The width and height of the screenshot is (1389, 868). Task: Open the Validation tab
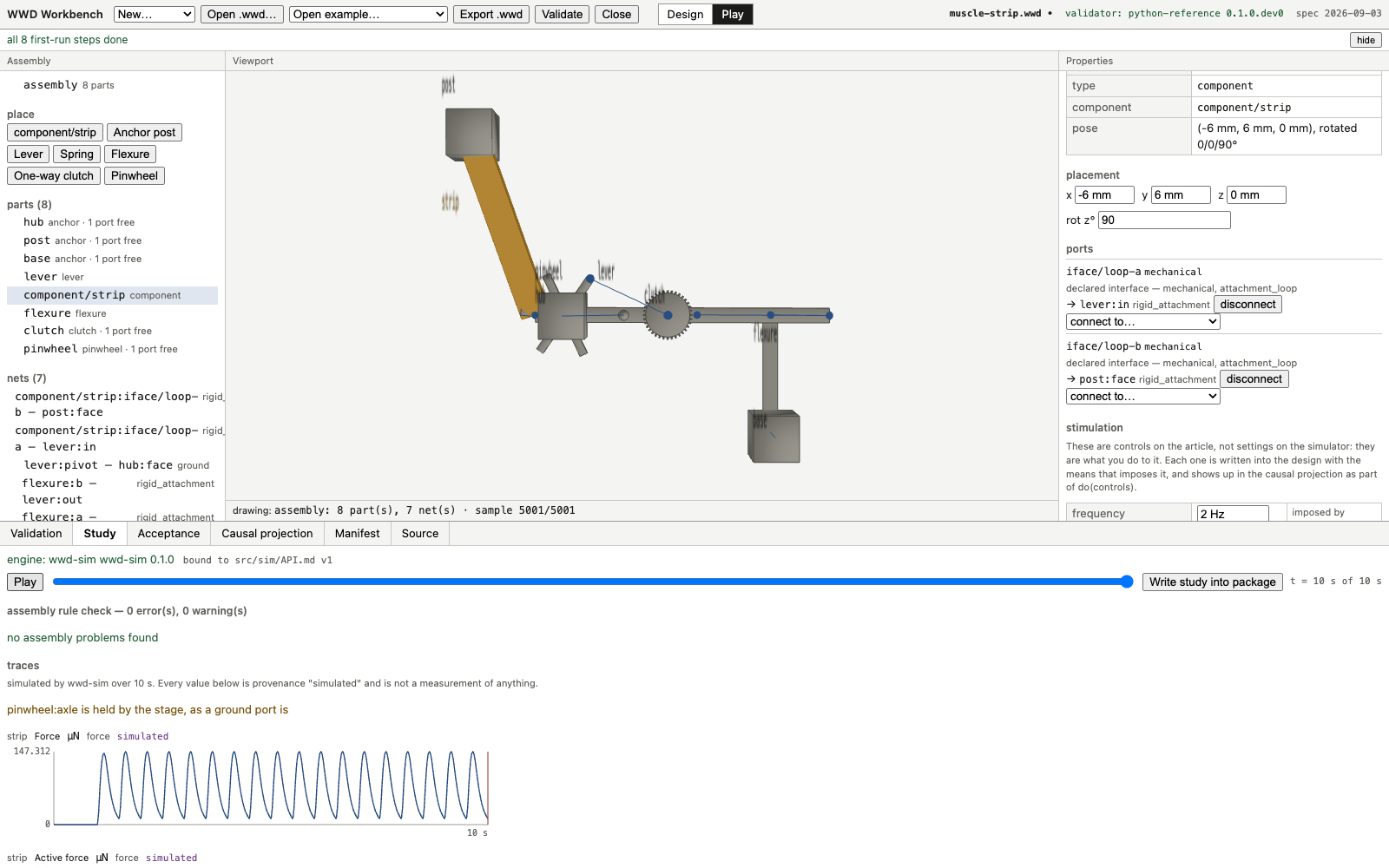tap(36, 534)
